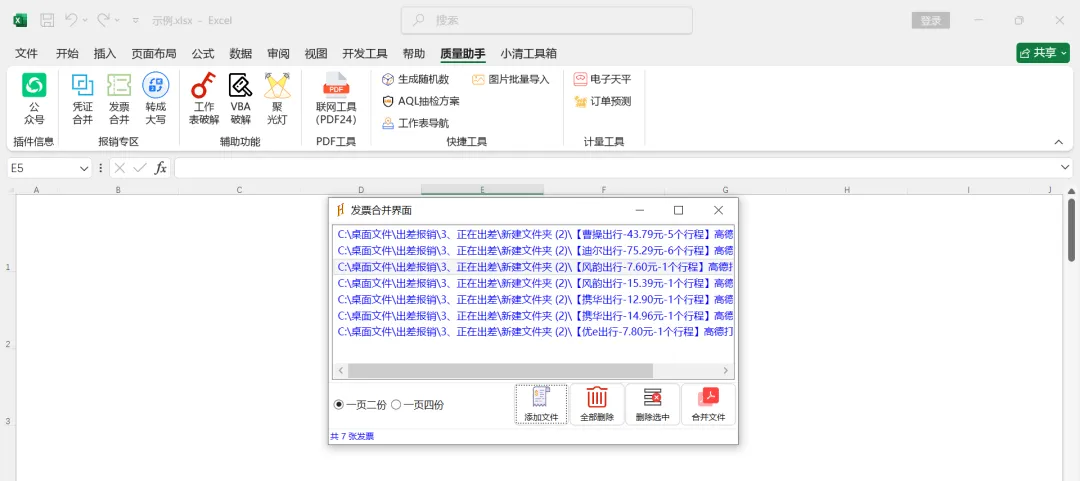Open the 公众号 plugin info icon
Viewport: 1080px width, 481px height.
pos(34,99)
